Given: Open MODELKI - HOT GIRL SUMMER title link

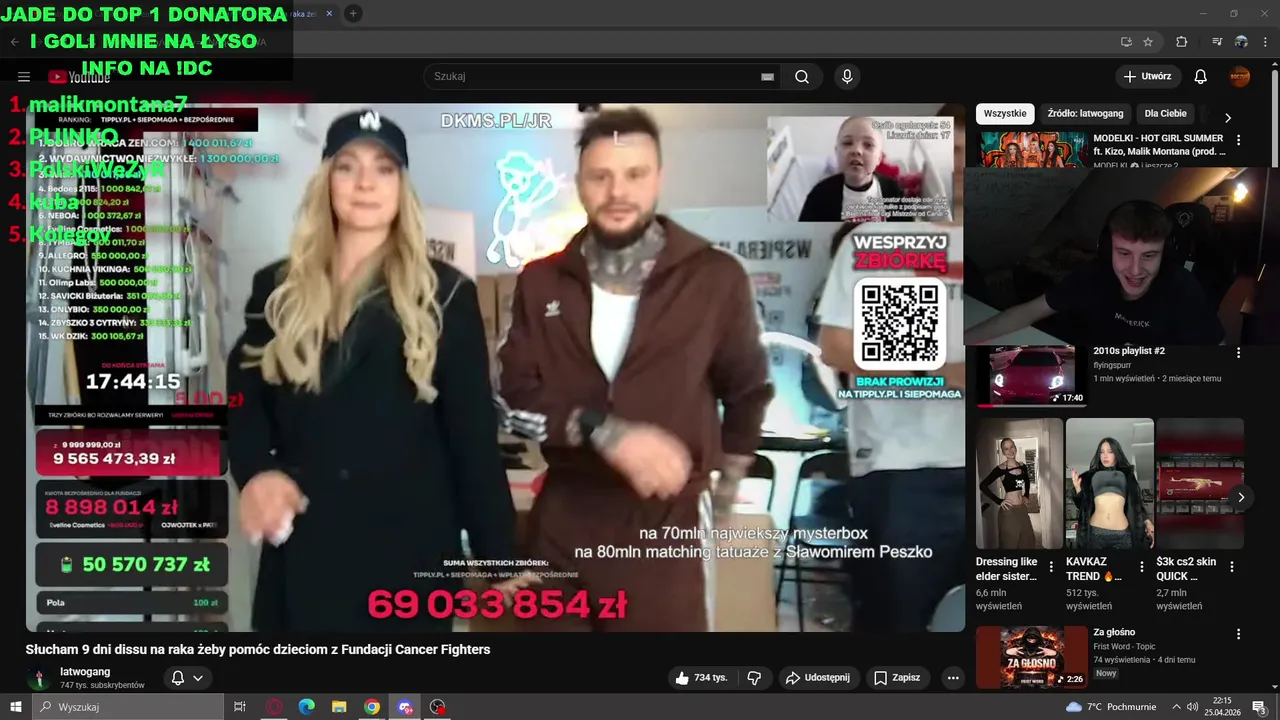Looking at the screenshot, I should [x=1159, y=145].
